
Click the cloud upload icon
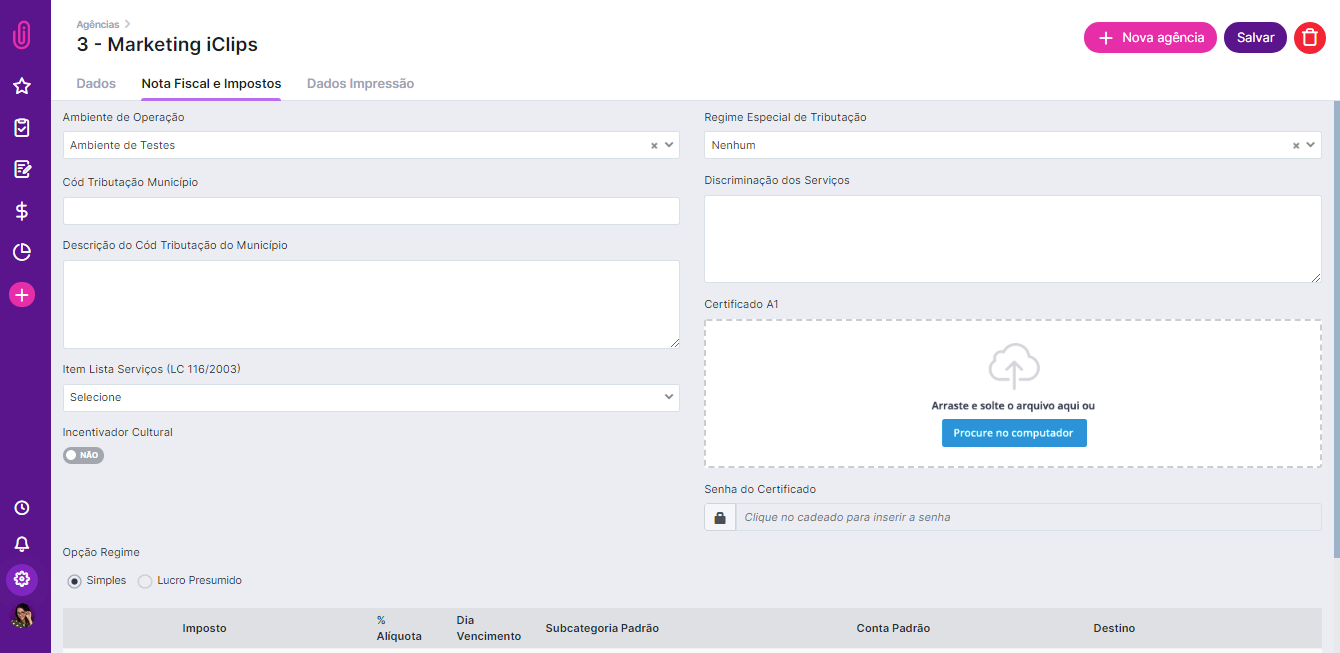(x=1014, y=366)
